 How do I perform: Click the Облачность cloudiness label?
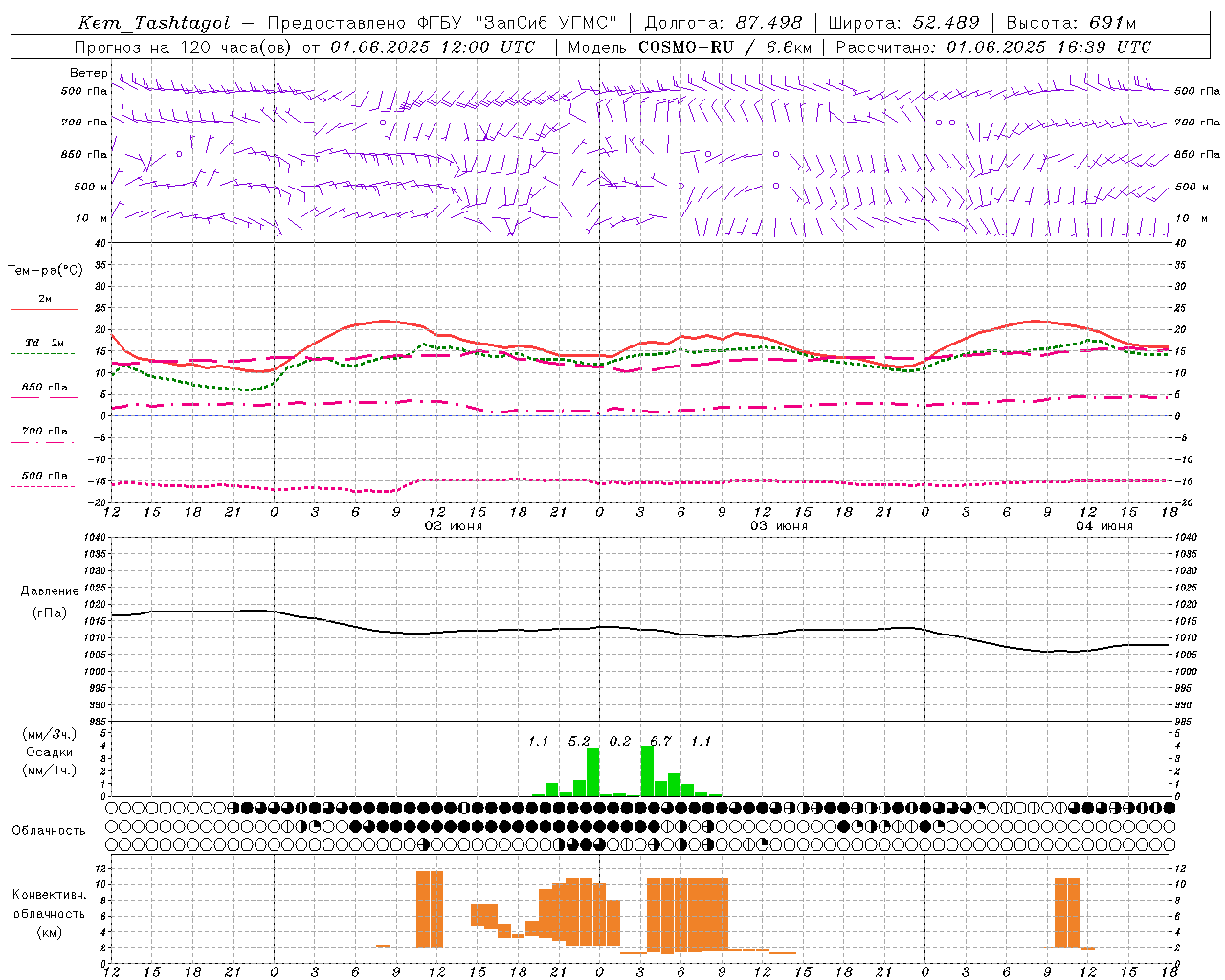[x=49, y=830]
